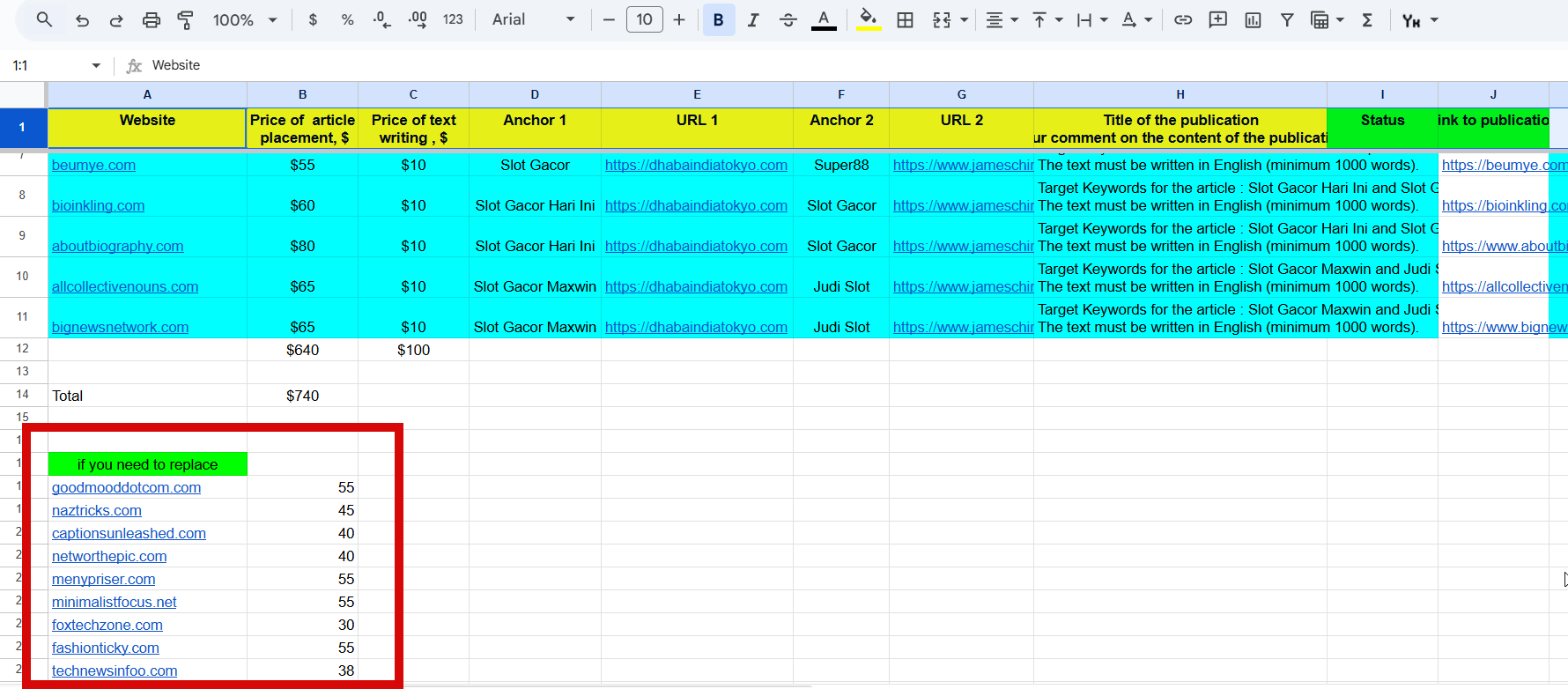Increase the number of decimal places
The width and height of the screenshot is (1568, 689).
pyautogui.click(x=418, y=19)
